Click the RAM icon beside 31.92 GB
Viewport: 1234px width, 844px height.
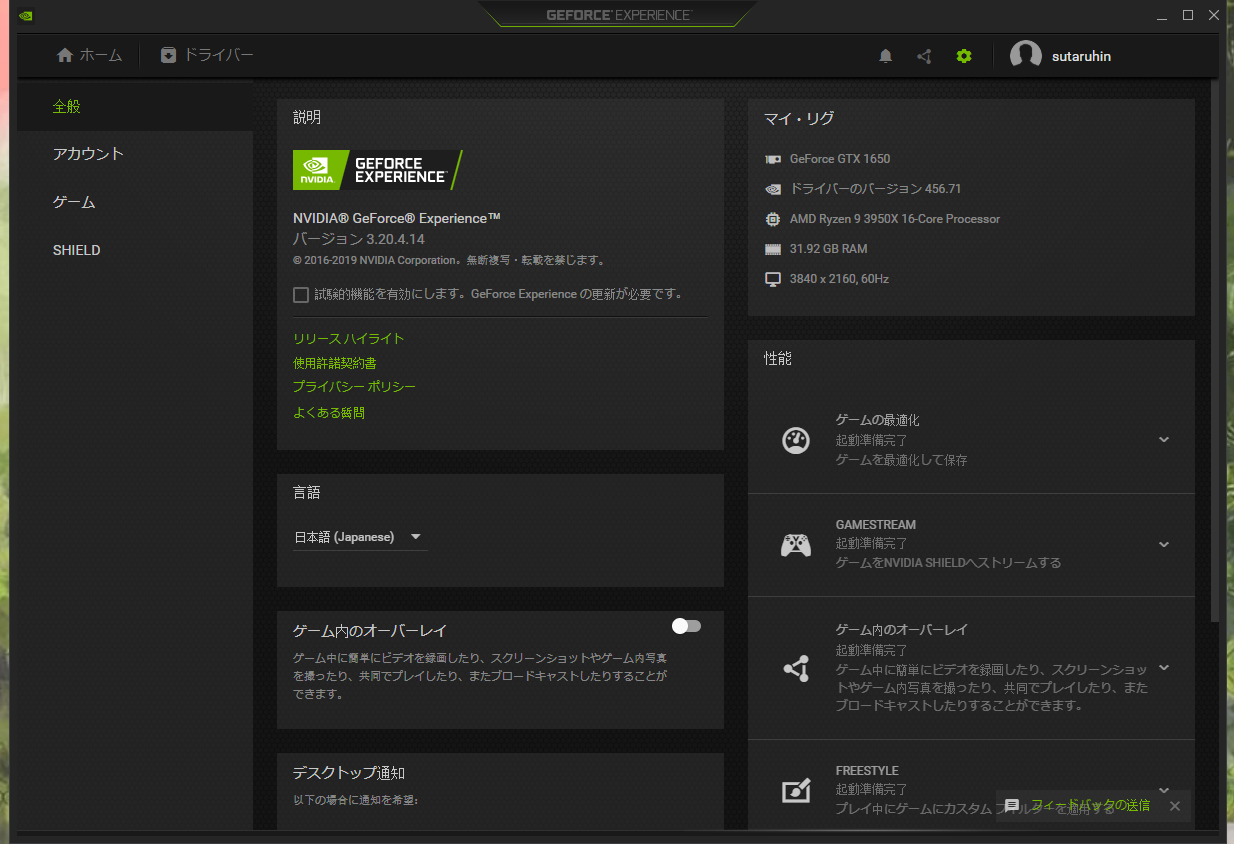[772, 249]
